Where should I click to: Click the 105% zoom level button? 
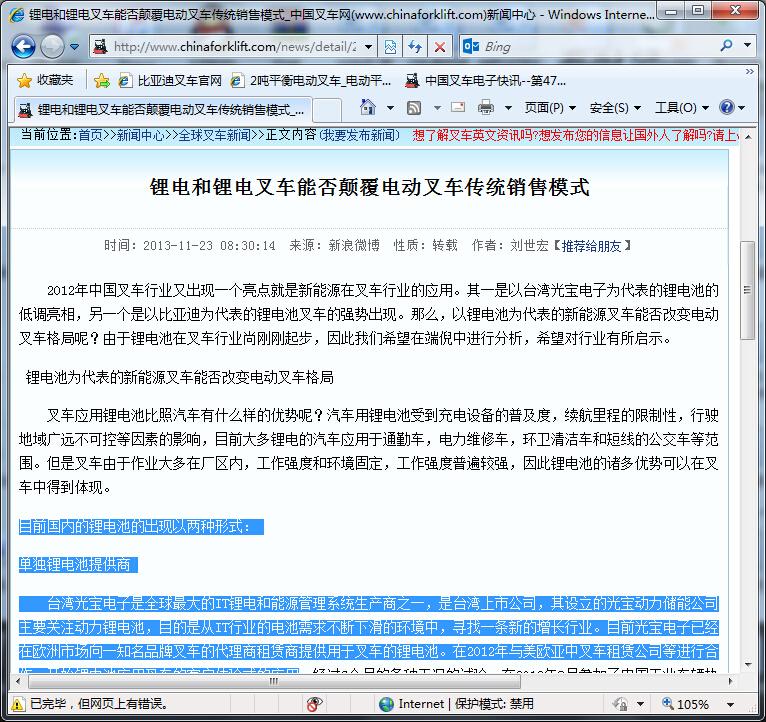[685, 704]
